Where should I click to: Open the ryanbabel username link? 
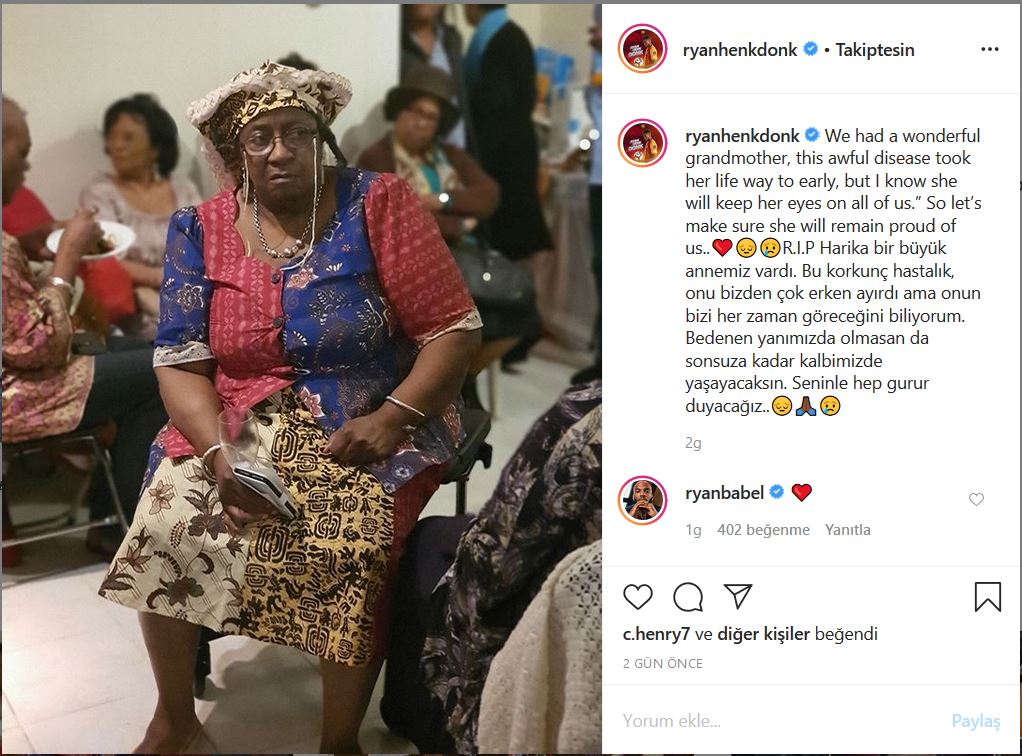[724, 493]
